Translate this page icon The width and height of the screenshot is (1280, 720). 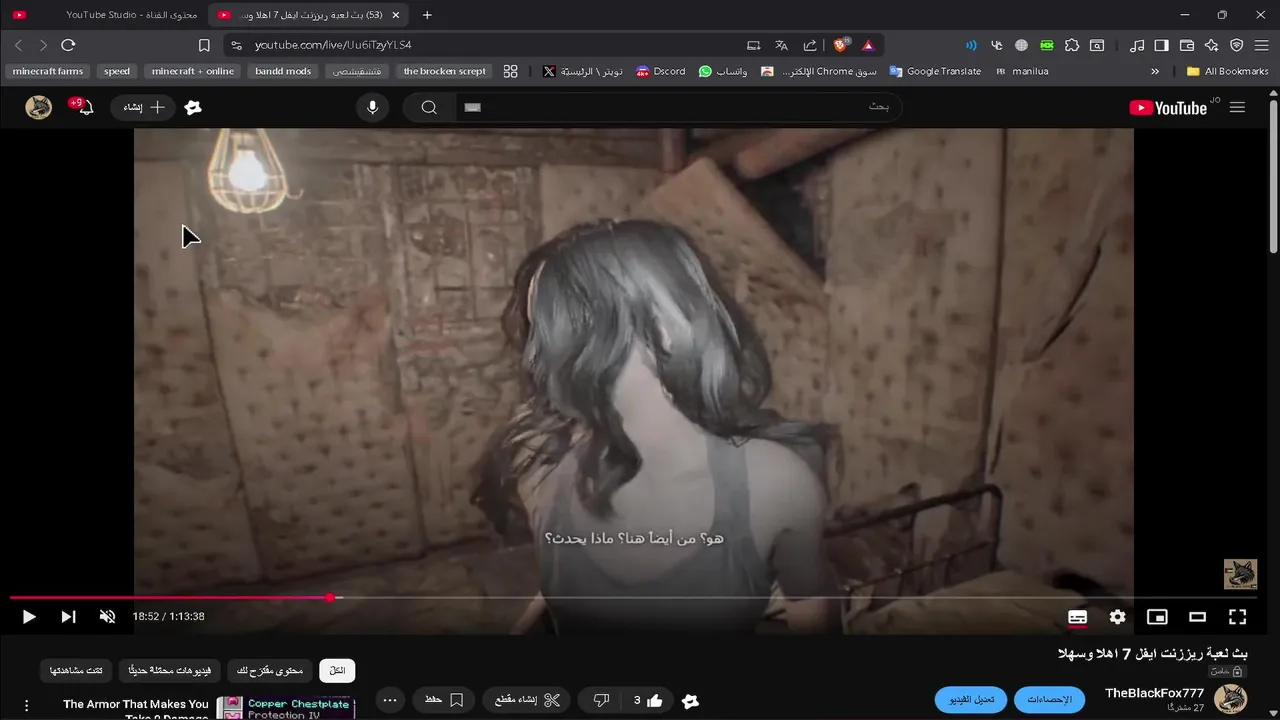tap(782, 45)
